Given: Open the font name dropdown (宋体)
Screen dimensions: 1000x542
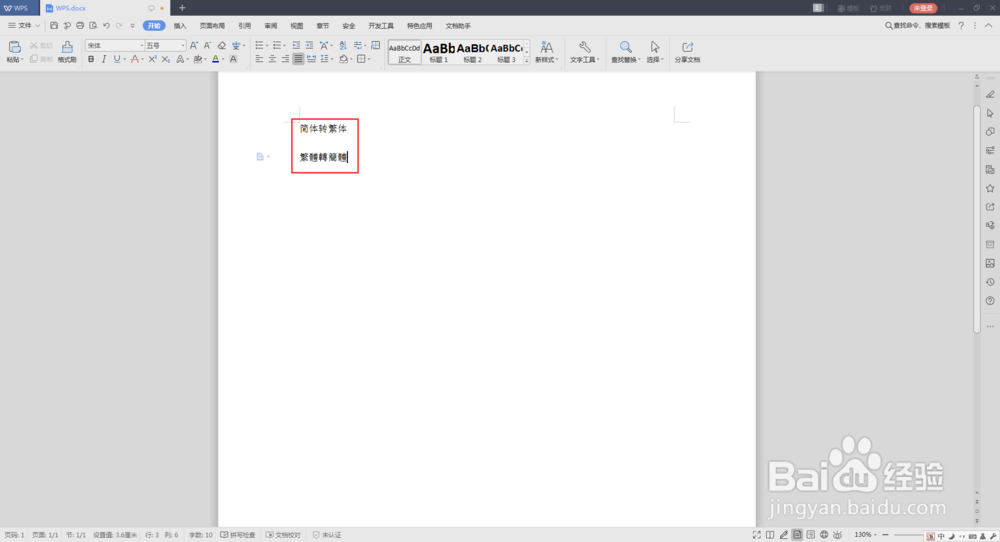Looking at the screenshot, I should click(x=142, y=45).
